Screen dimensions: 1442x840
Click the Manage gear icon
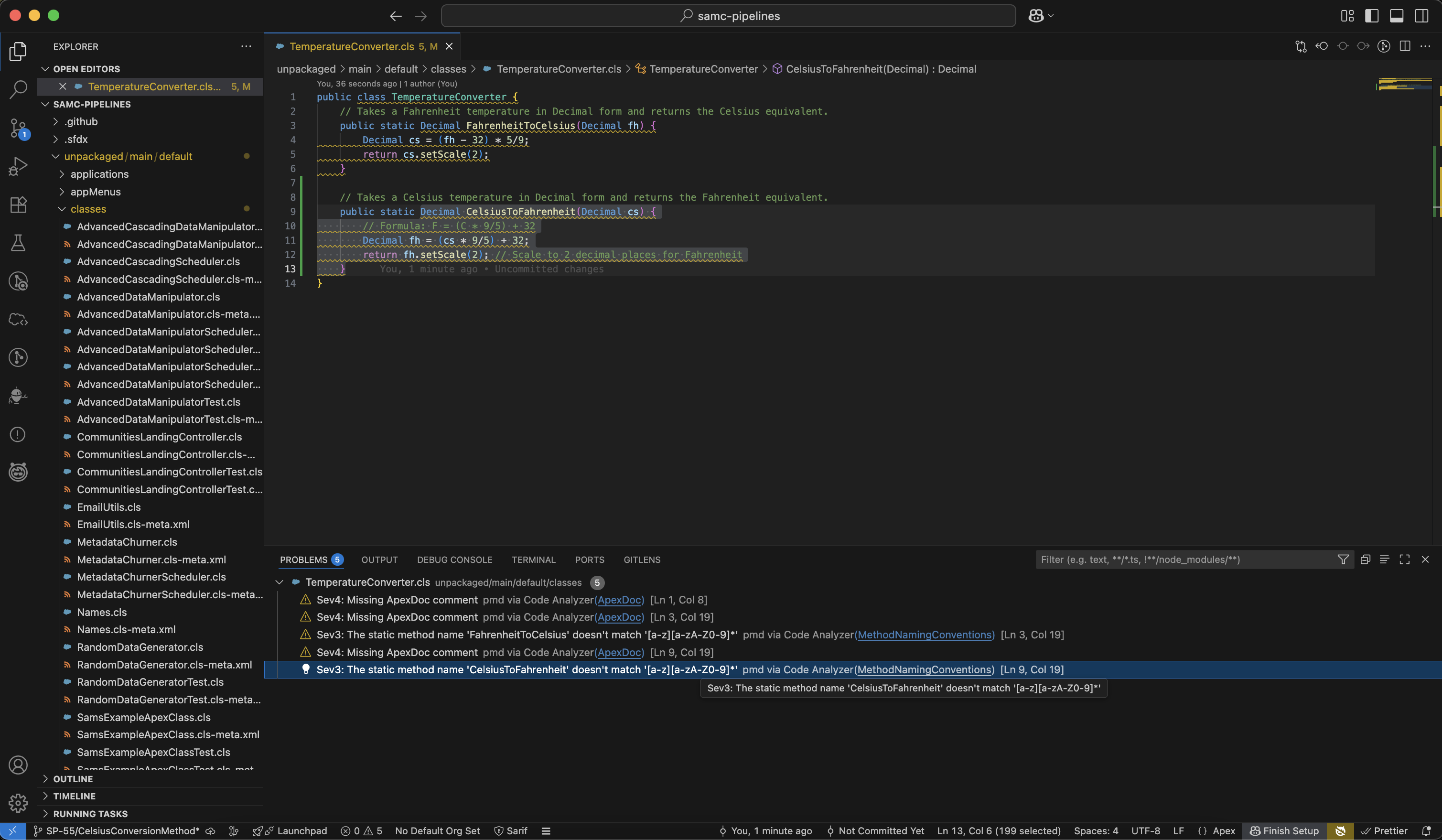tap(18, 803)
